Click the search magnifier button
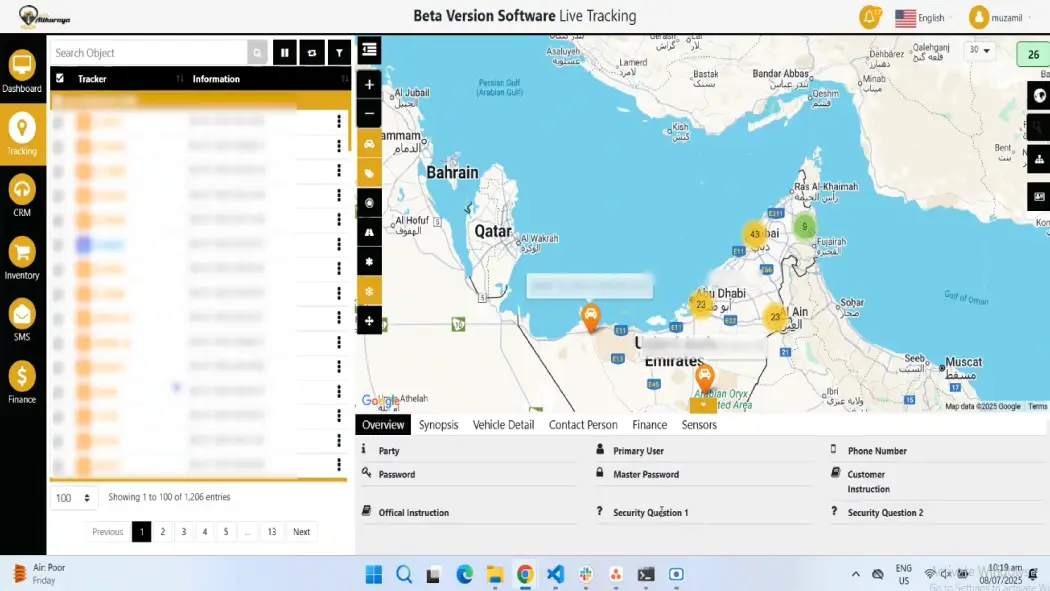The image size is (1050, 591). (x=257, y=53)
